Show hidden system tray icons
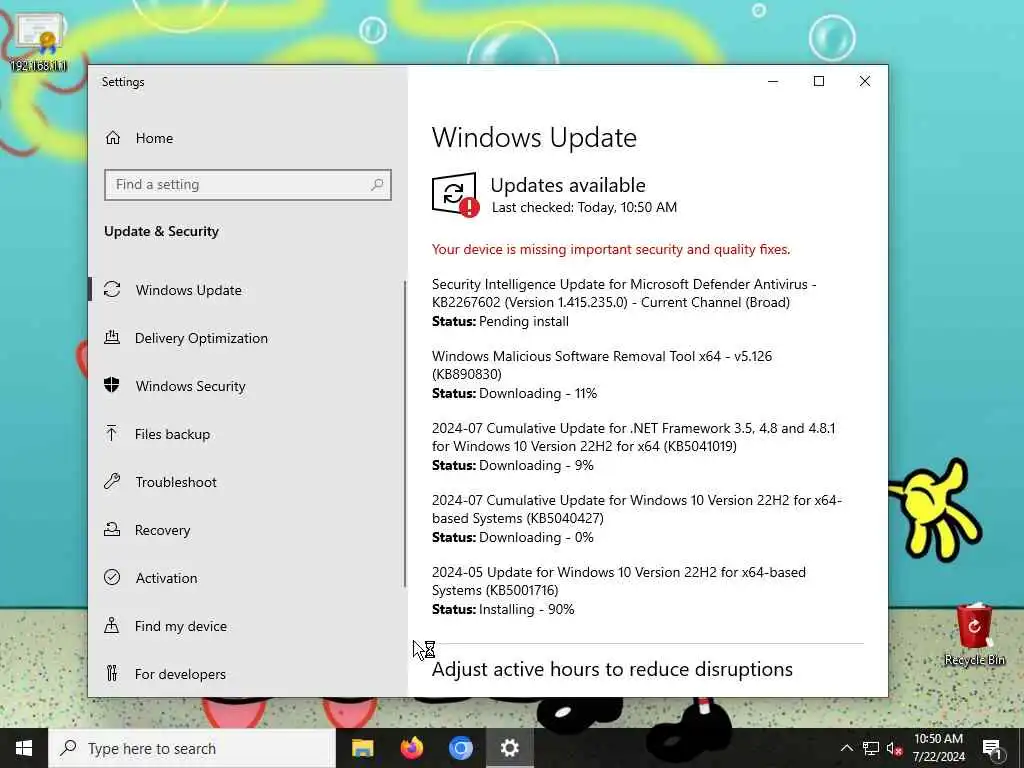 tap(846, 748)
